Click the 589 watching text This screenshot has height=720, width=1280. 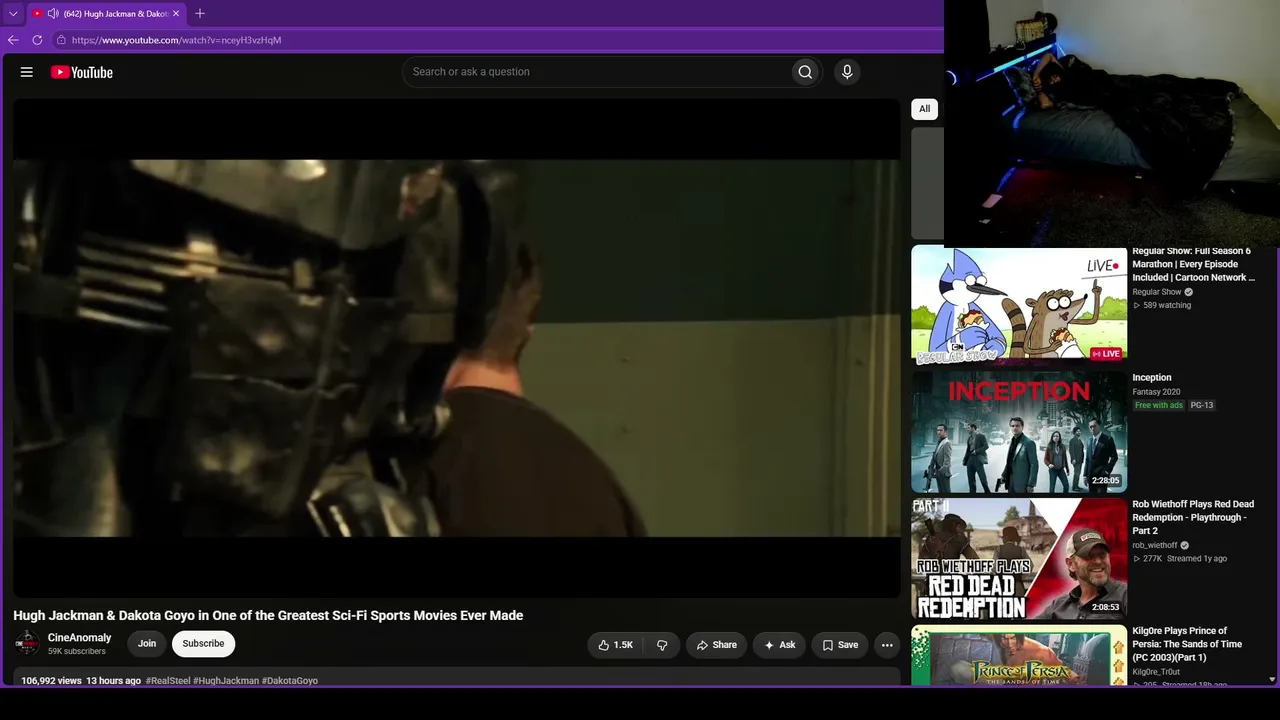(x=1167, y=306)
